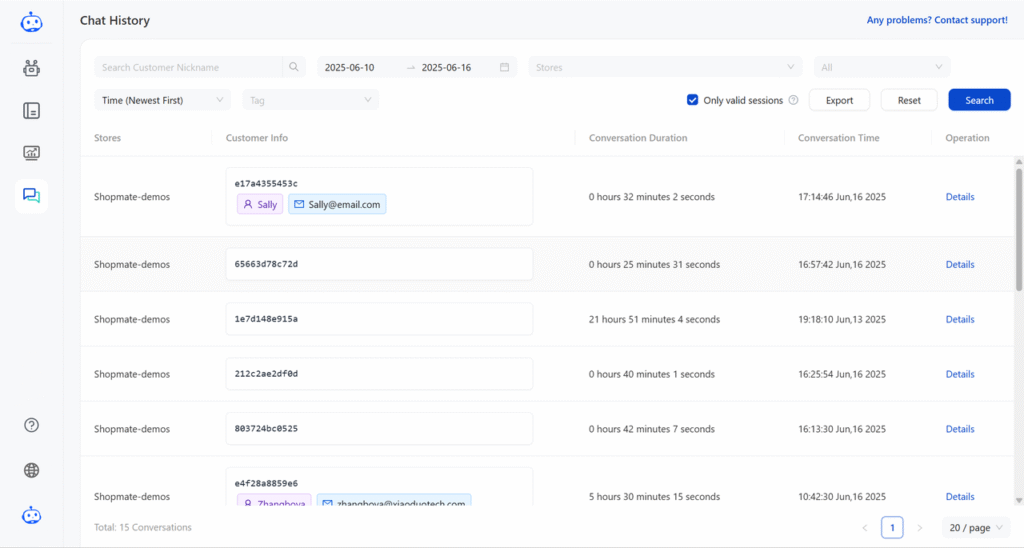Click the info icon beside Only valid sessions
Image resolution: width=1024 pixels, height=548 pixels.
click(793, 100)
